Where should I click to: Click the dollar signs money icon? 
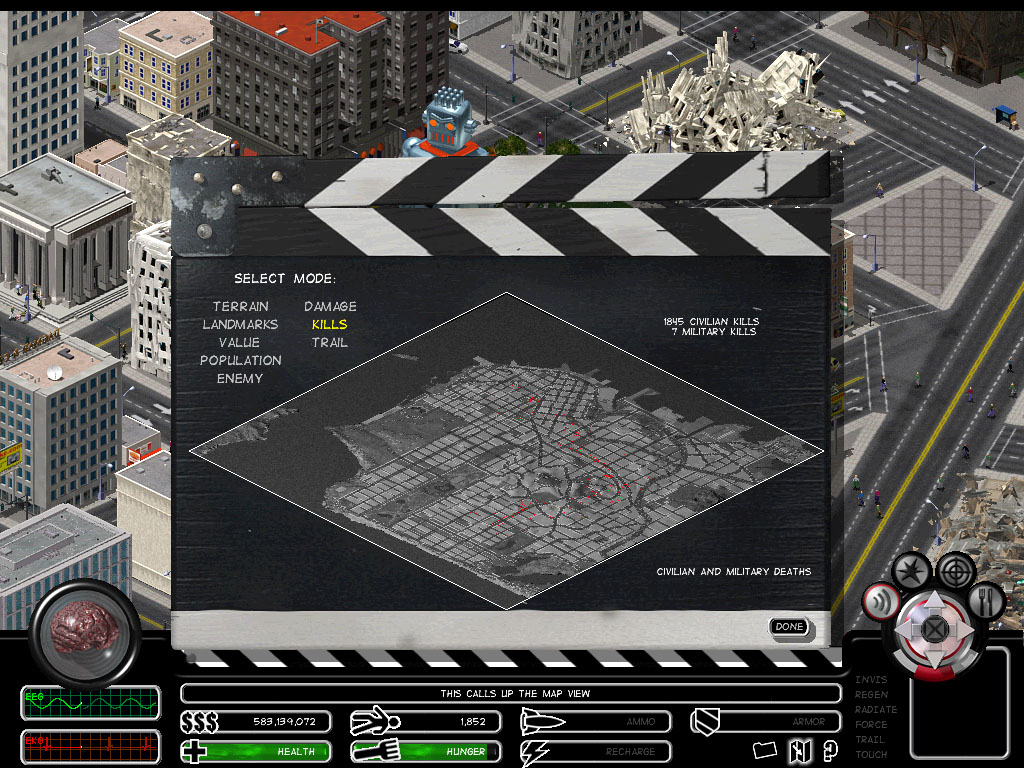point(199,722)
